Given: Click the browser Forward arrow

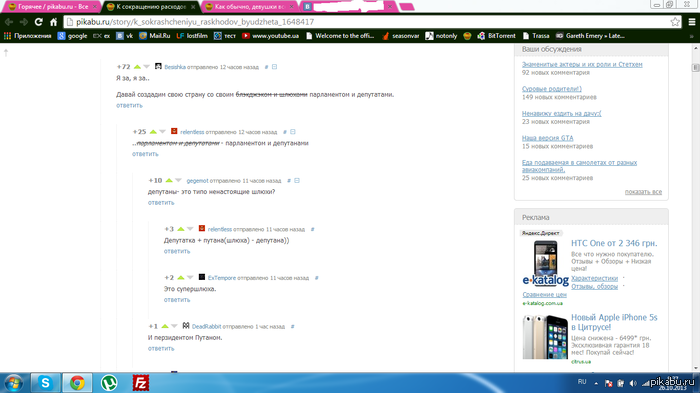Looking at the screenshot, I should pyautogui.click(x=24, y=21).
